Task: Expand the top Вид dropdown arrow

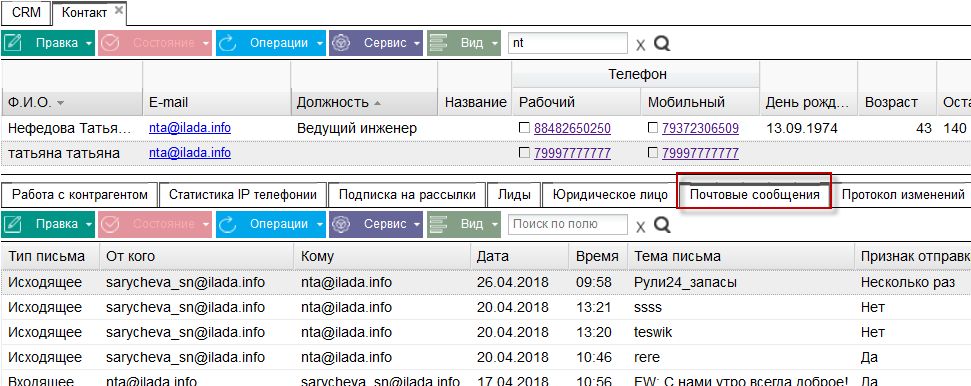Action: point(494,43)
